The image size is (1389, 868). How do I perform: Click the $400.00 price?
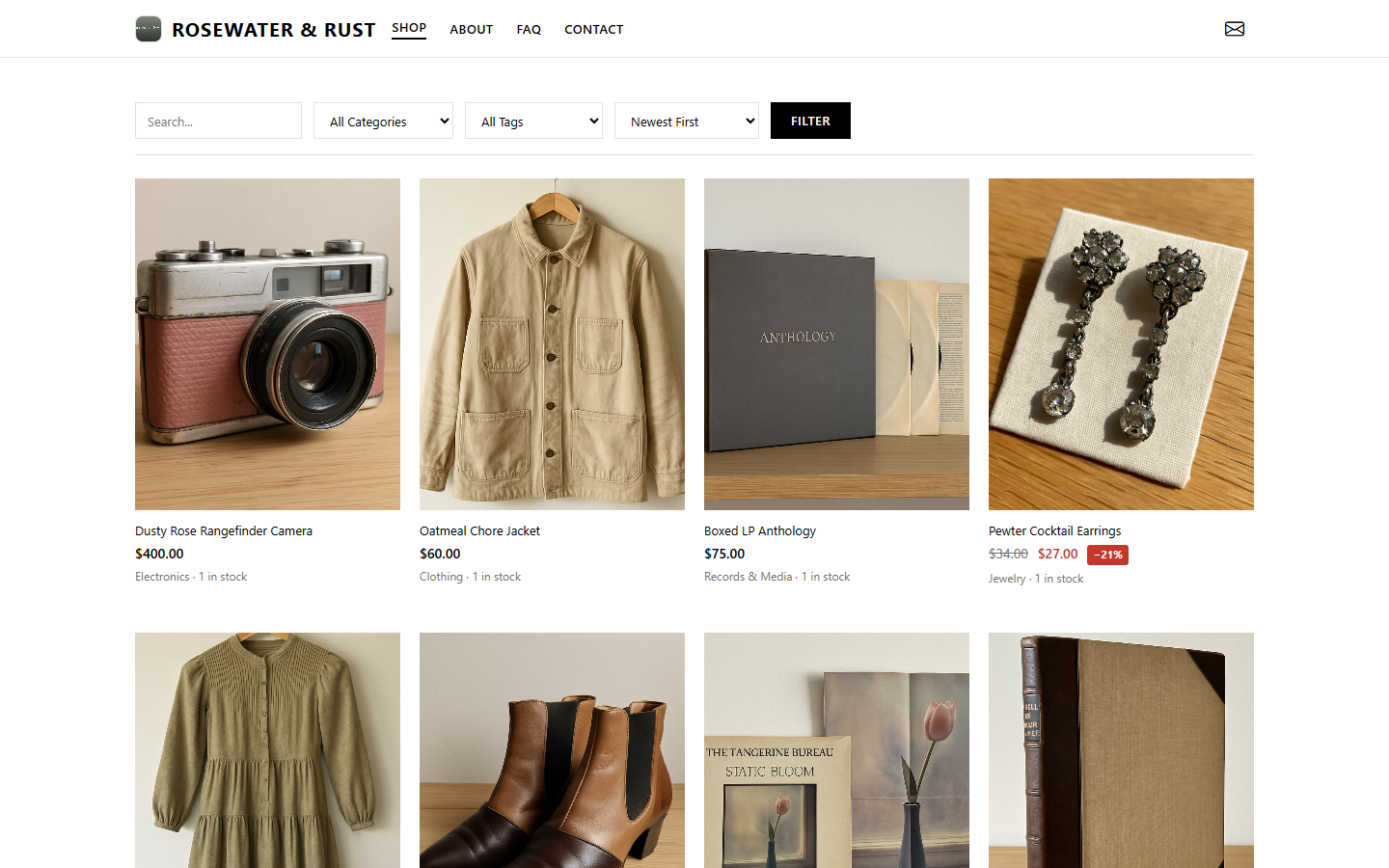coord(159,554)
